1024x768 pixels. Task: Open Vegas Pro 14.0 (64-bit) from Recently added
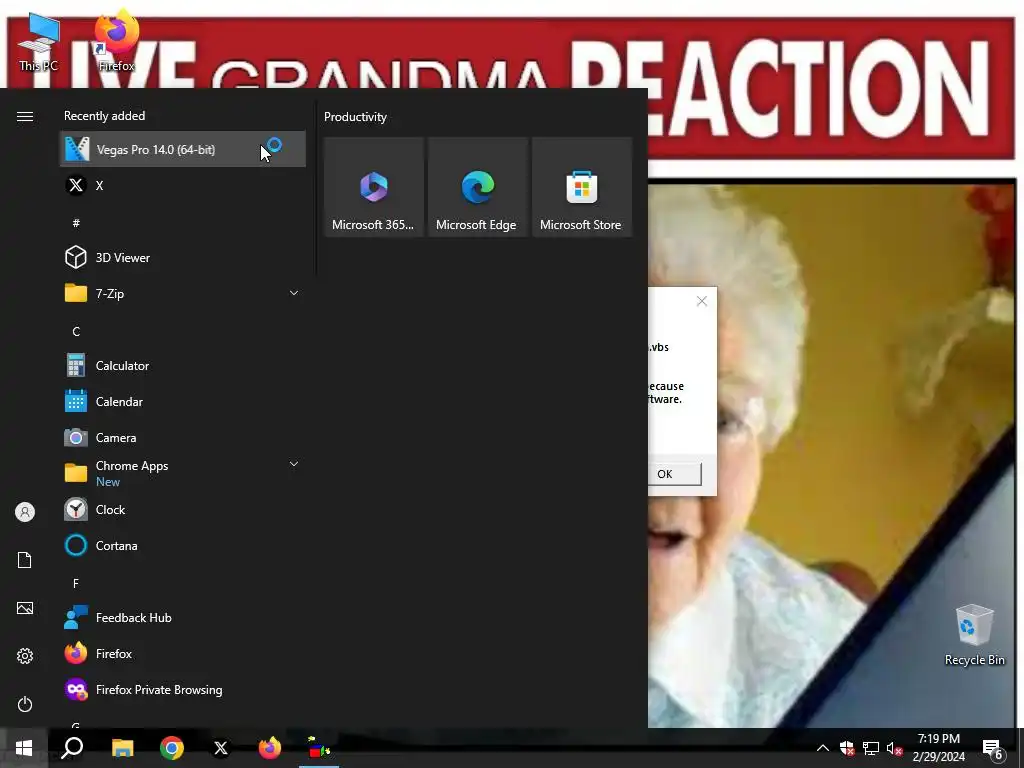[182, 150]
